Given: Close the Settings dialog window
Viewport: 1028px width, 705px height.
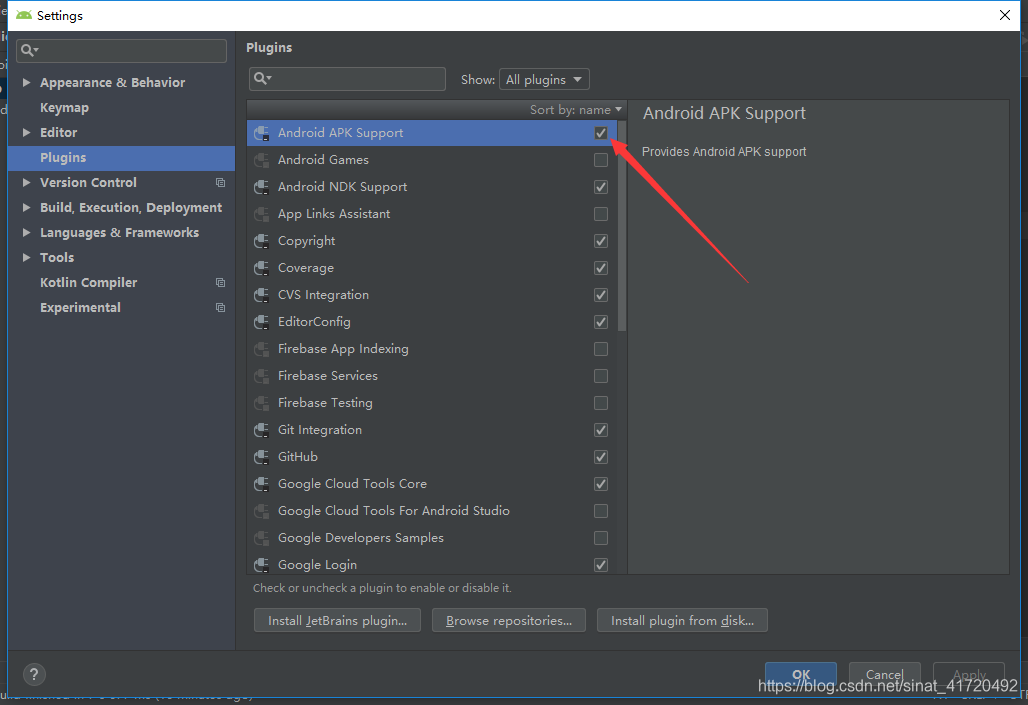Looking at the screenshot, I should (x=1004, y=15).
